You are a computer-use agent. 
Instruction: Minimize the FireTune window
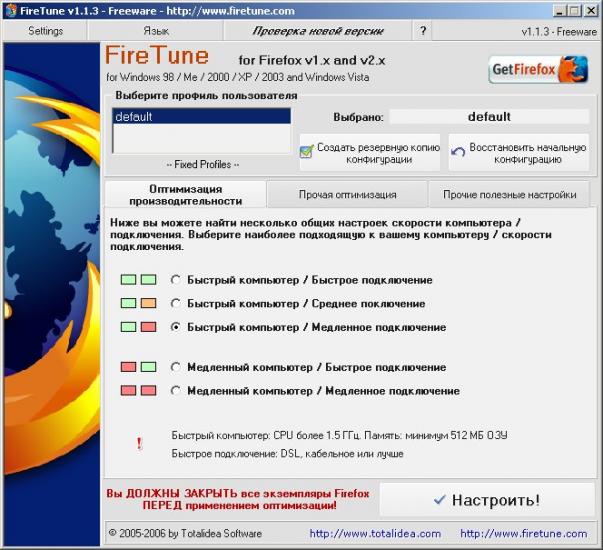(x=560, y=10)
